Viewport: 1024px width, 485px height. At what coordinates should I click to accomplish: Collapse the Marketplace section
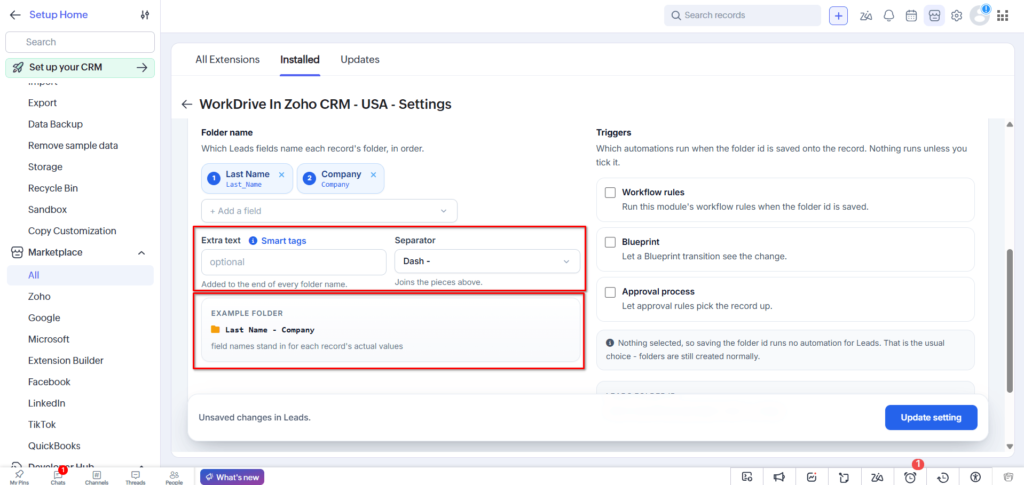142,253
